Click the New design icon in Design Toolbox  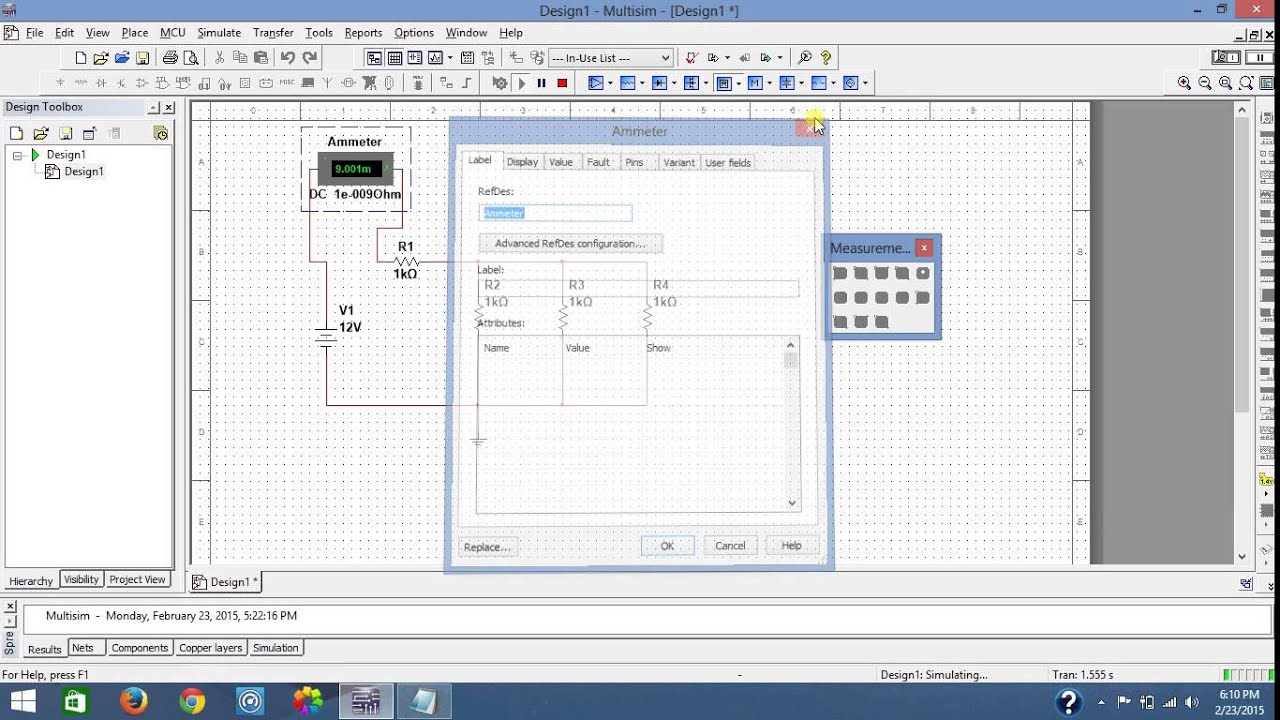pyautogui.click(x=16, y=133)
